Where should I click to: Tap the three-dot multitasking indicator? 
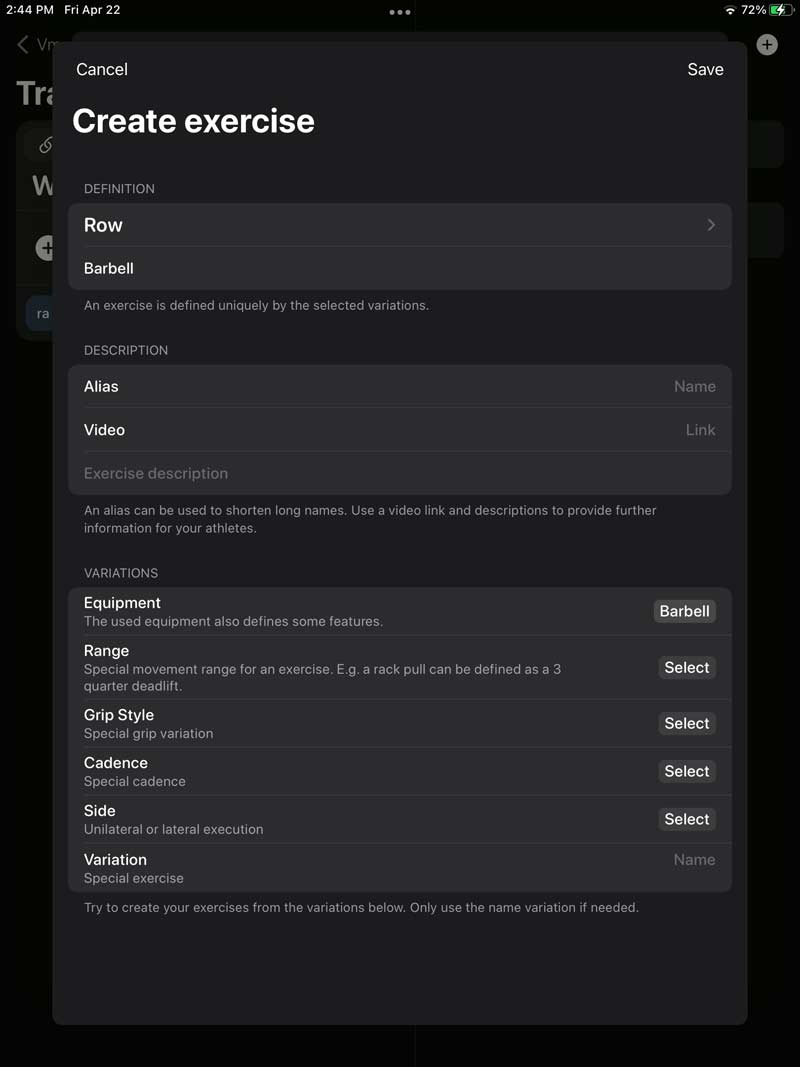[x=399, y=12]
